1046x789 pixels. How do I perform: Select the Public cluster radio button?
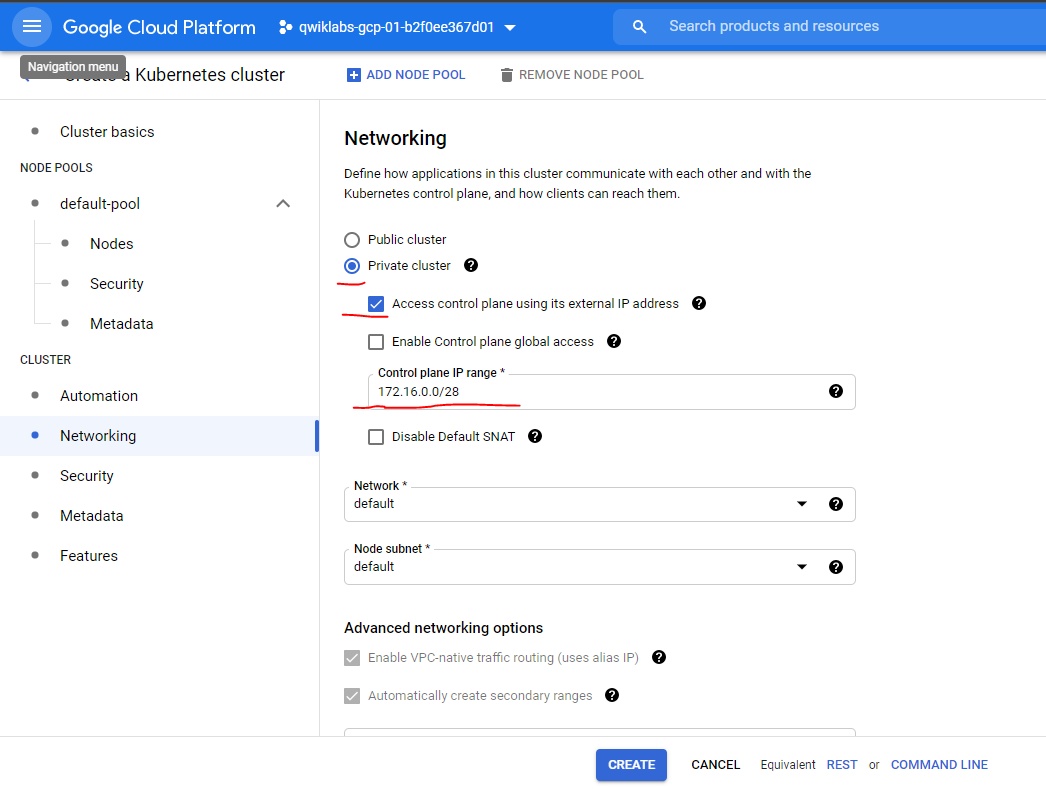click(352, 239)
